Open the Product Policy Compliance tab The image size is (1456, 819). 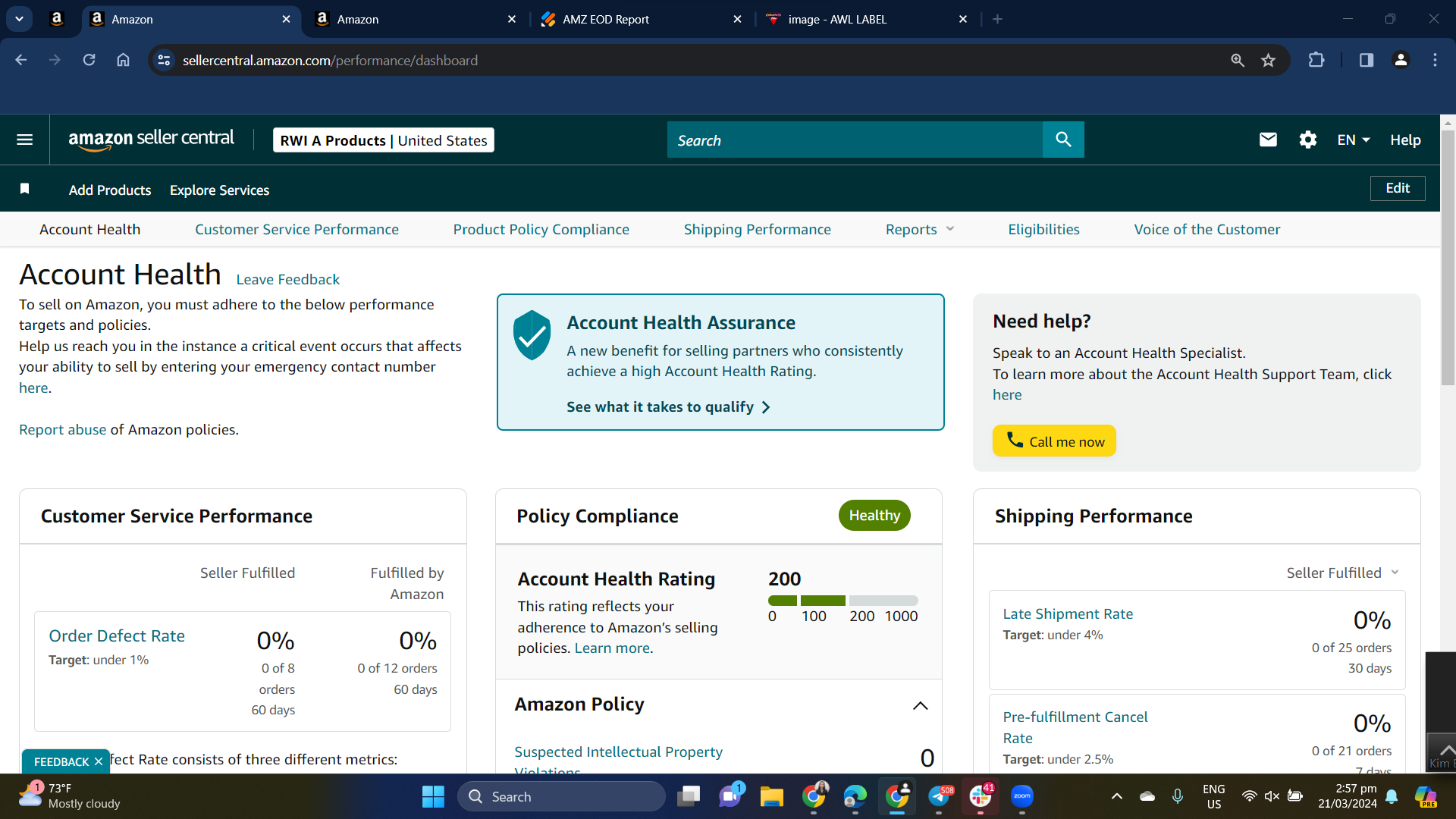(x=541, y=229)
